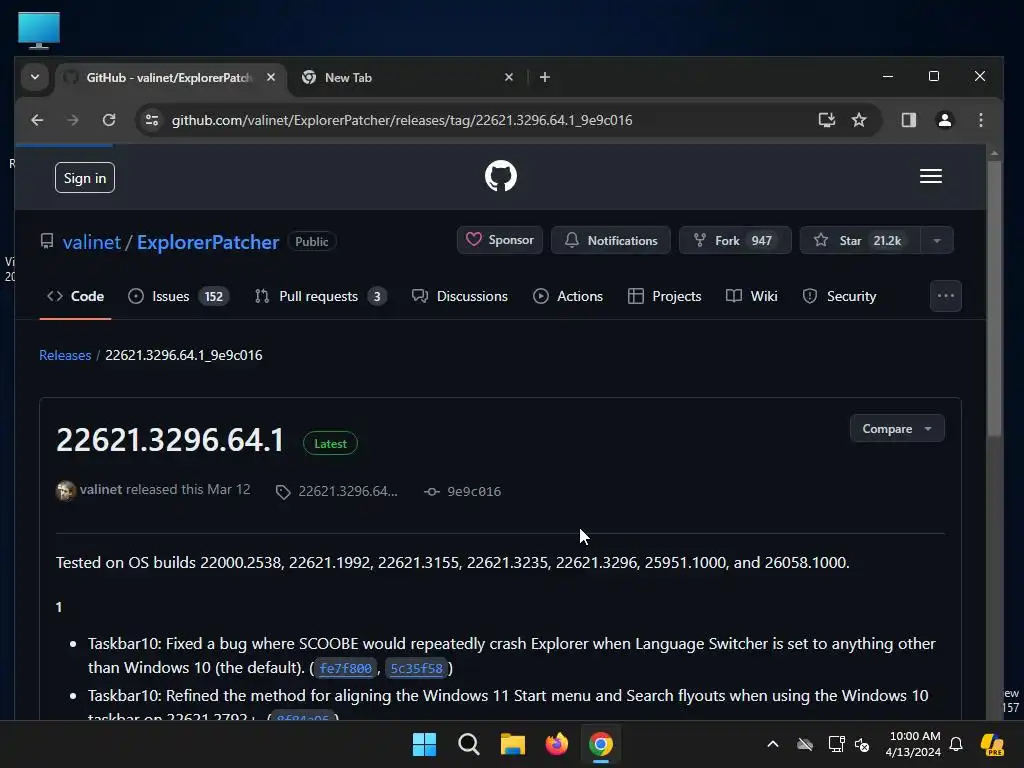Open File Explorer from taskbar

coord(513,744)
